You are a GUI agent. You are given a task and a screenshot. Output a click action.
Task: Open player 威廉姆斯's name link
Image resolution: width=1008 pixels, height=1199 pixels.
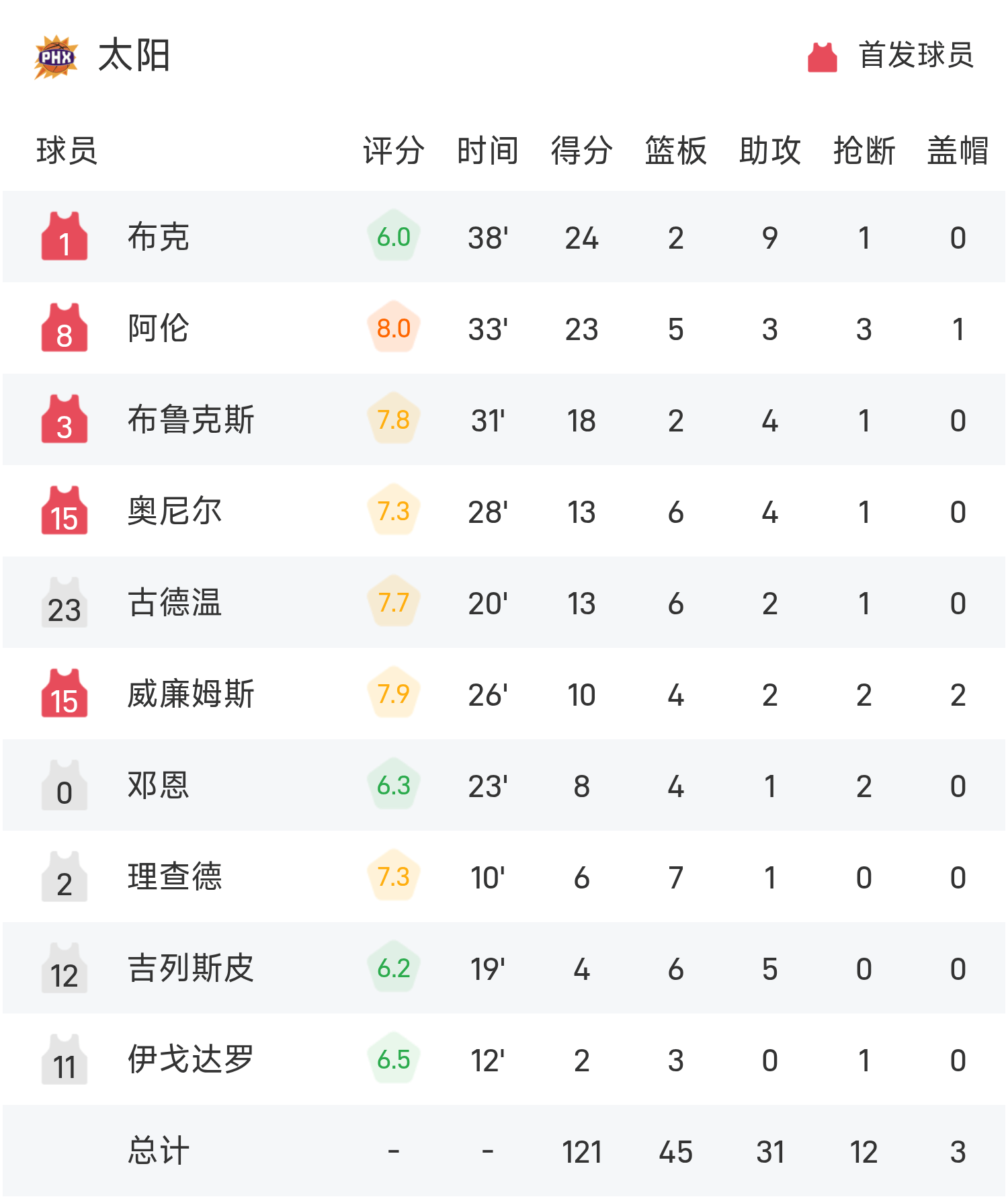tap(191, 694)
